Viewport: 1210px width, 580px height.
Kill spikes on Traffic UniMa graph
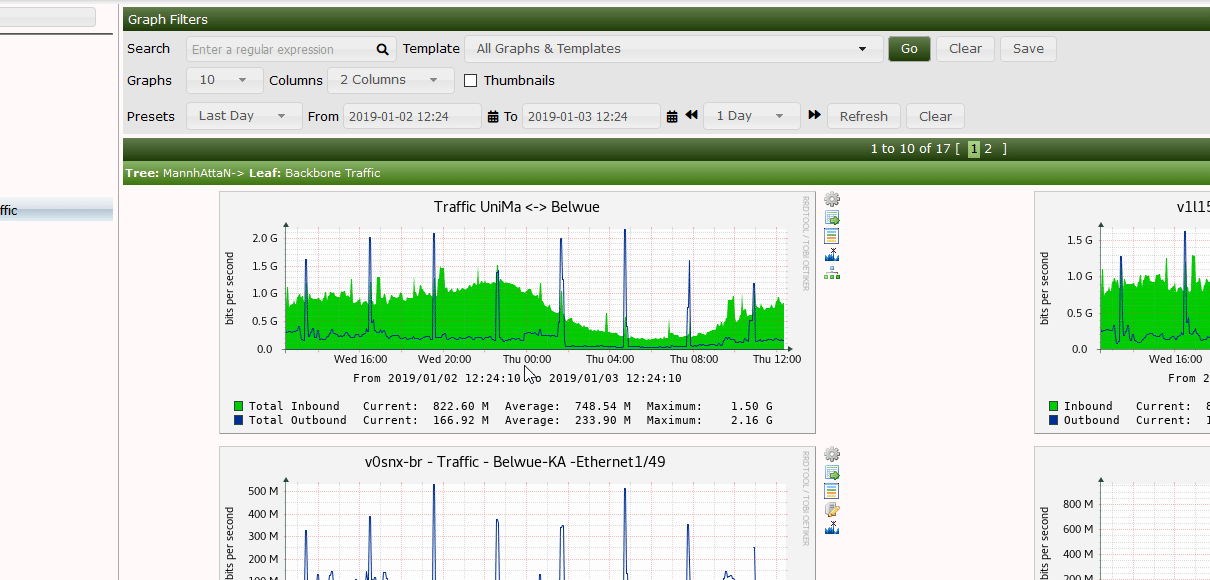pos(832,254)
